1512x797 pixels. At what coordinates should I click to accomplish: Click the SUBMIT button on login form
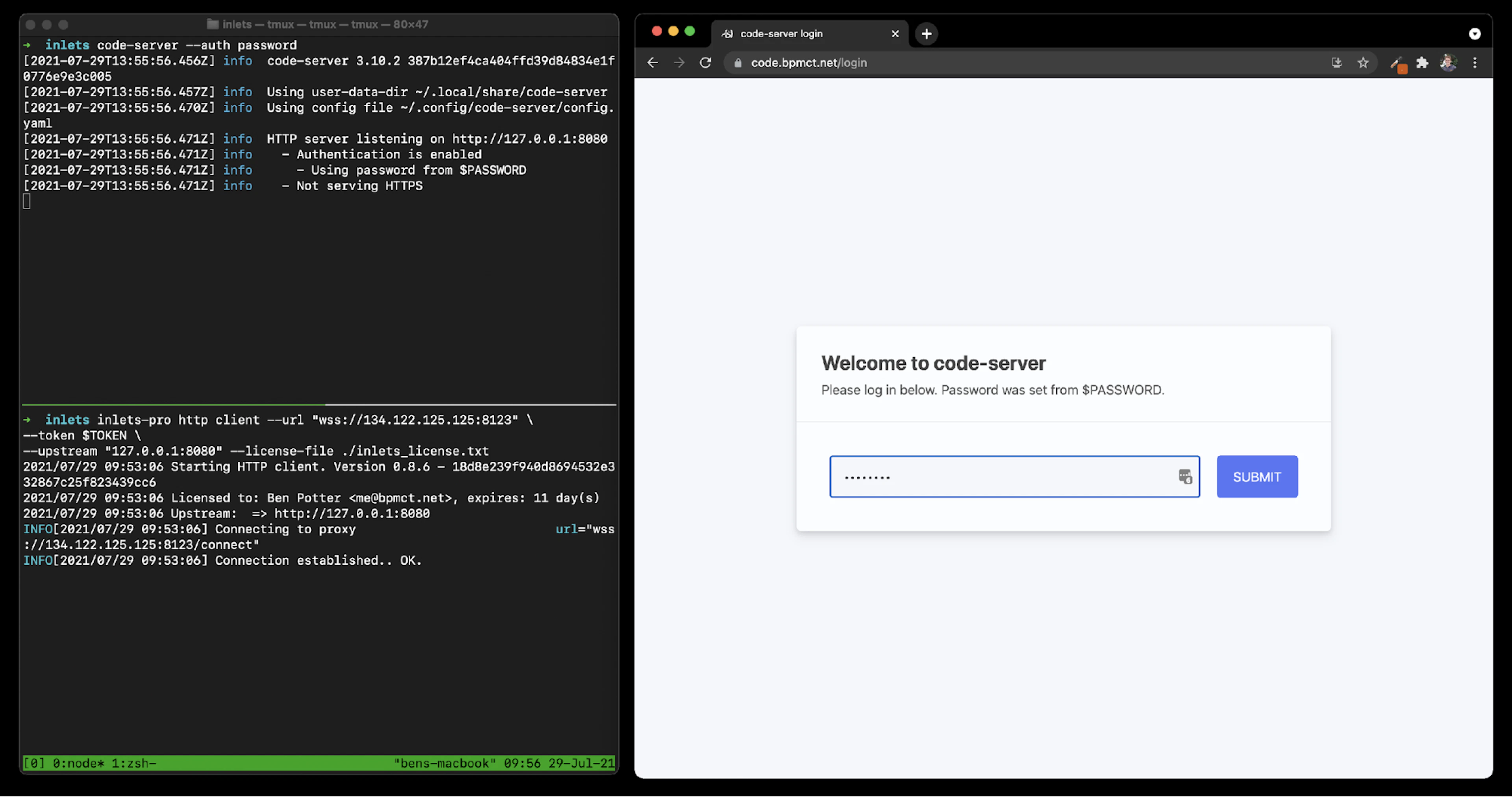(1257, 477)
